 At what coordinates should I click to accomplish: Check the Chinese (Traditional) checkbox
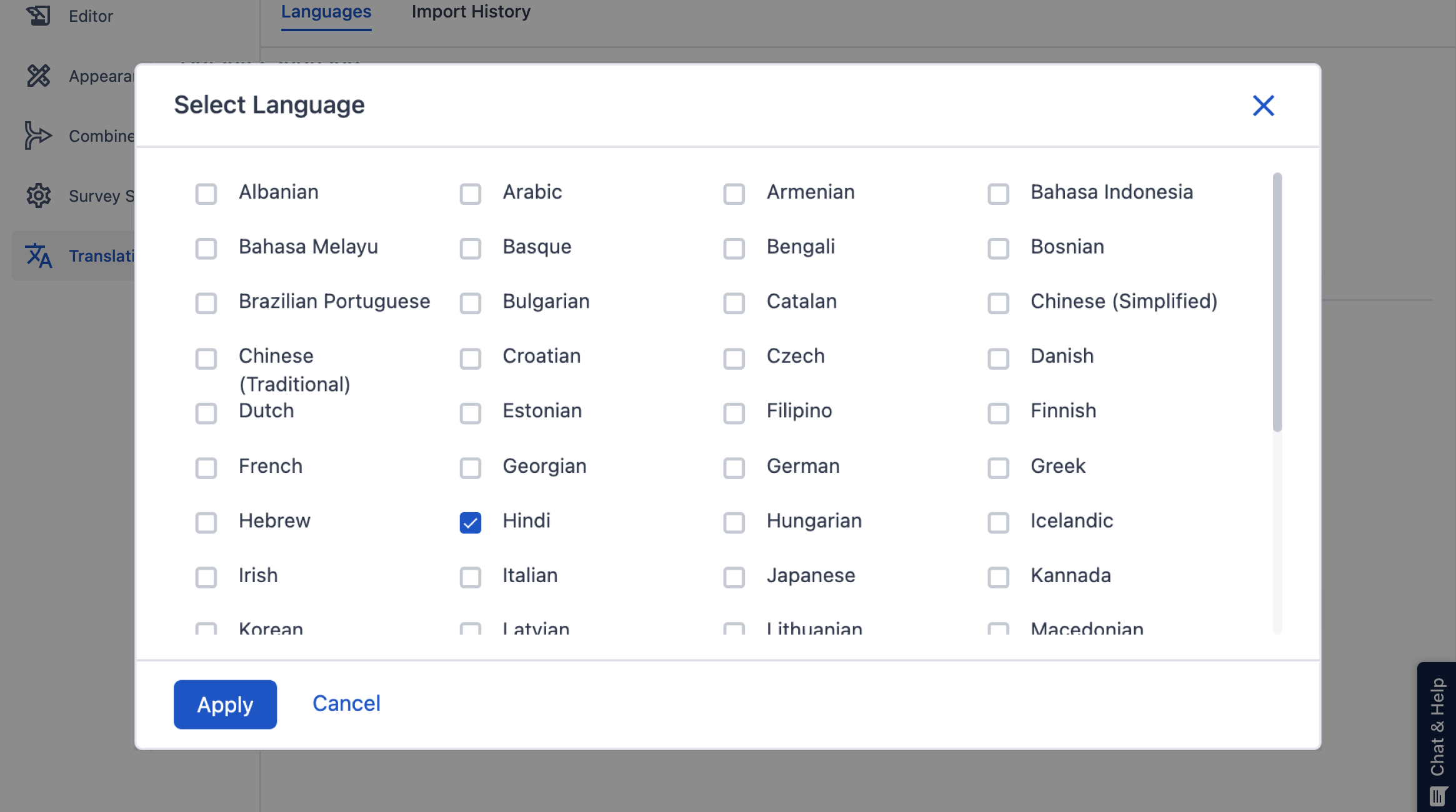[x=206, y=359]
